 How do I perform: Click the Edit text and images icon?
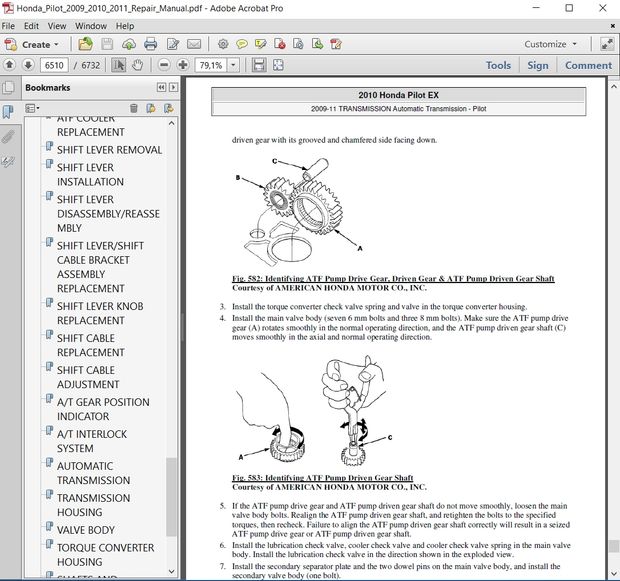[x=173, y=44]
